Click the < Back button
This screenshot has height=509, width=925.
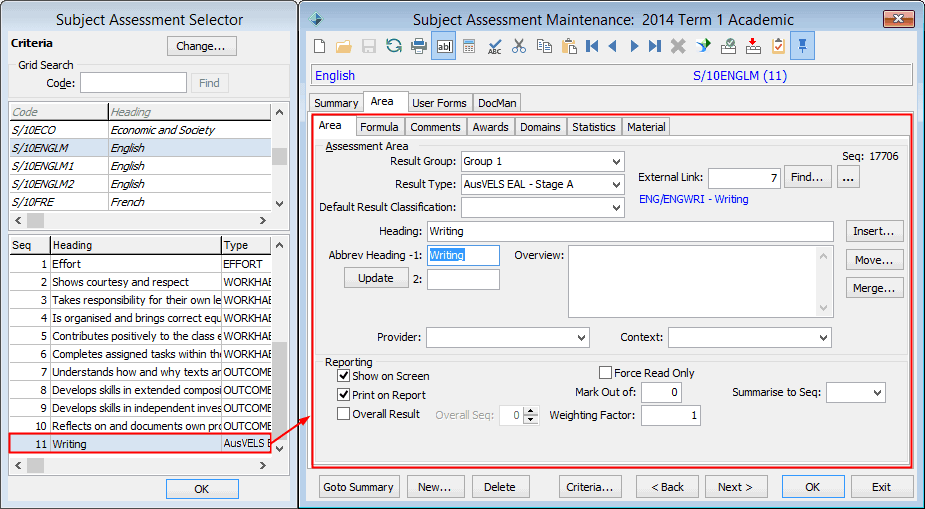667,487
